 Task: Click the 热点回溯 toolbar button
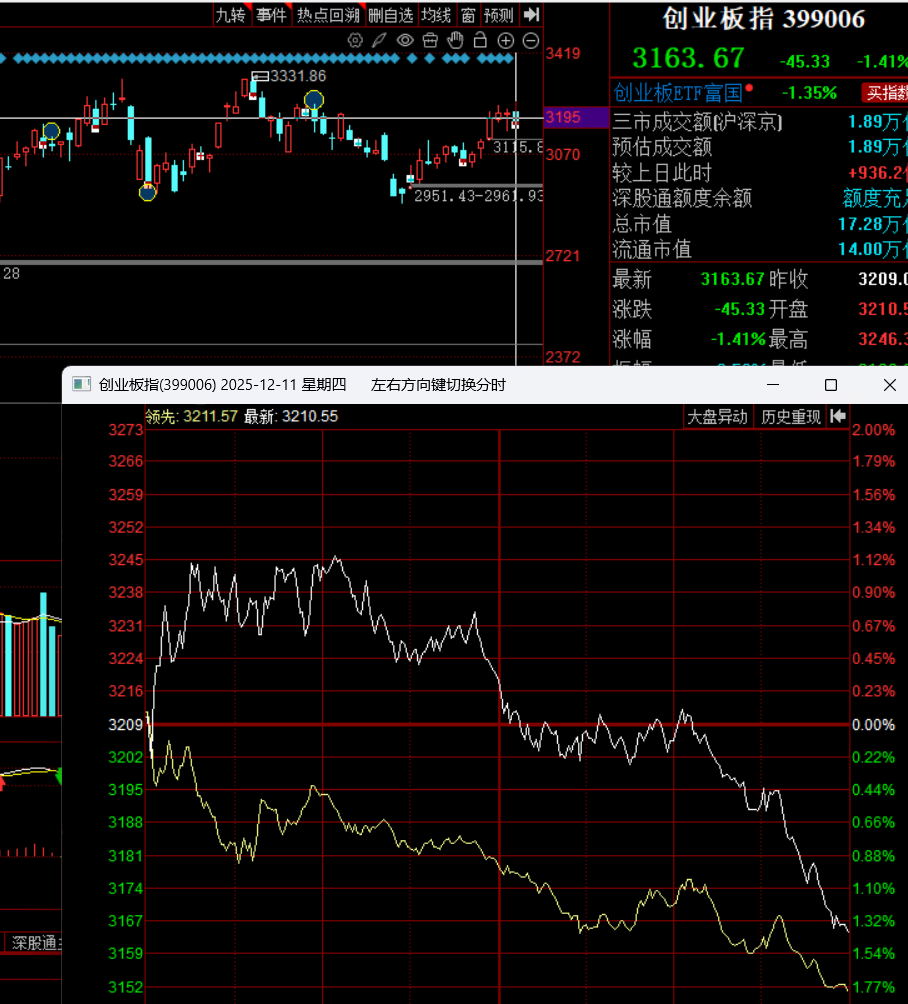pos(327,15)
